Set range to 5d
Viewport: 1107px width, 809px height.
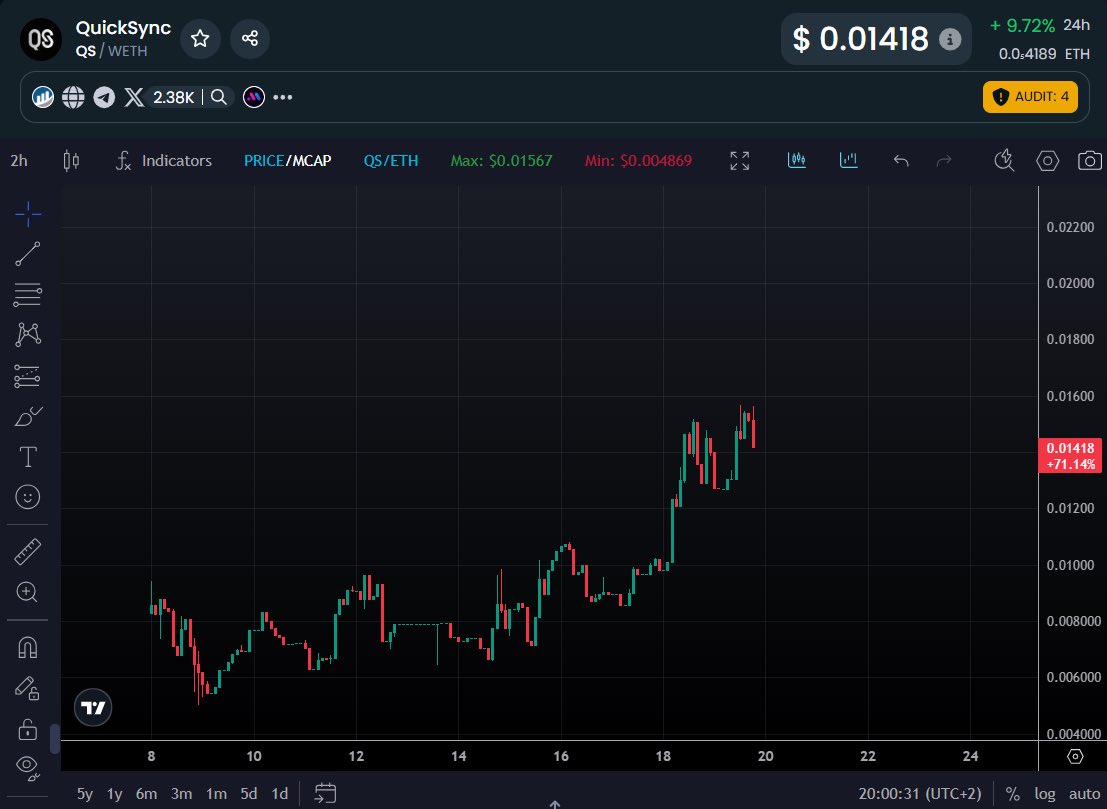pos(249,793)
